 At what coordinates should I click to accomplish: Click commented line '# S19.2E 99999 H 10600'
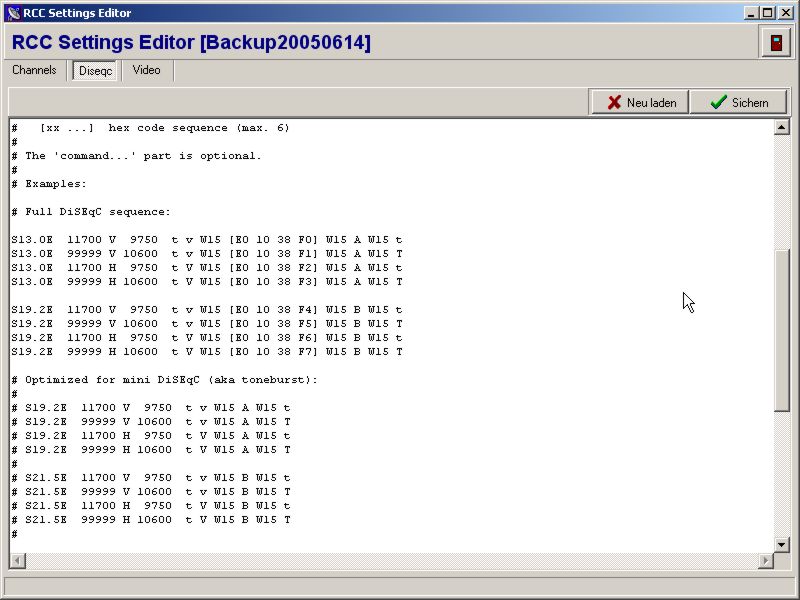[151, 449]
